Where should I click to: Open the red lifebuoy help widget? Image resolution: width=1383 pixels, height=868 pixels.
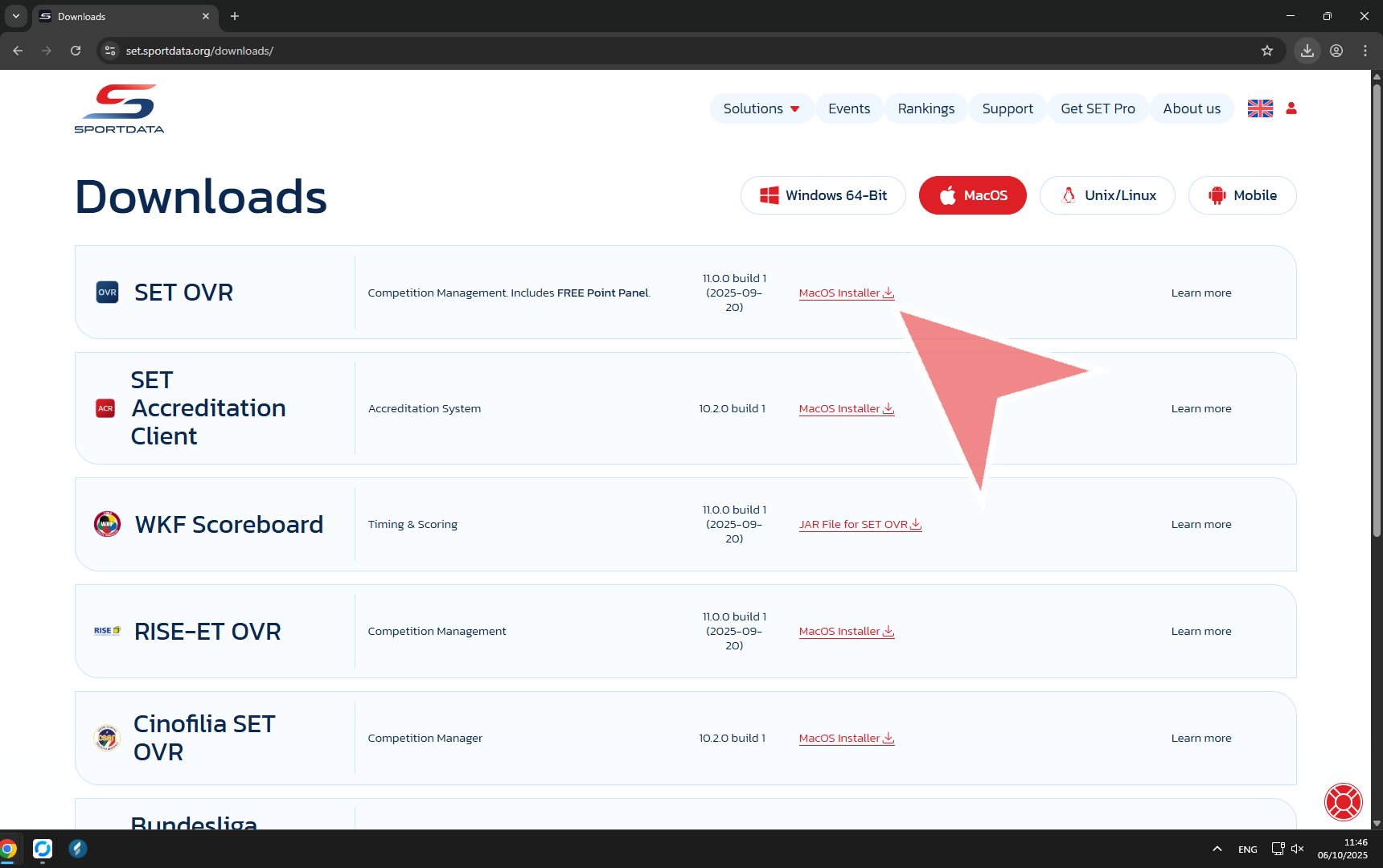1343,801
